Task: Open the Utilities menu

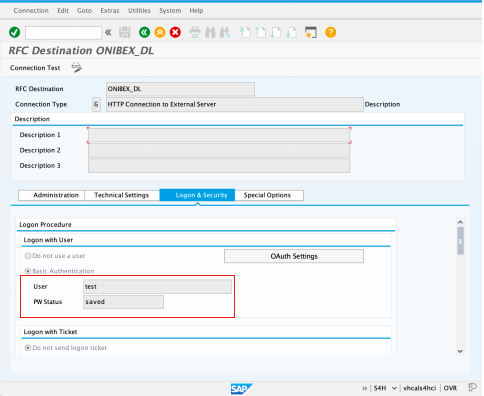Action: point(139,11)
